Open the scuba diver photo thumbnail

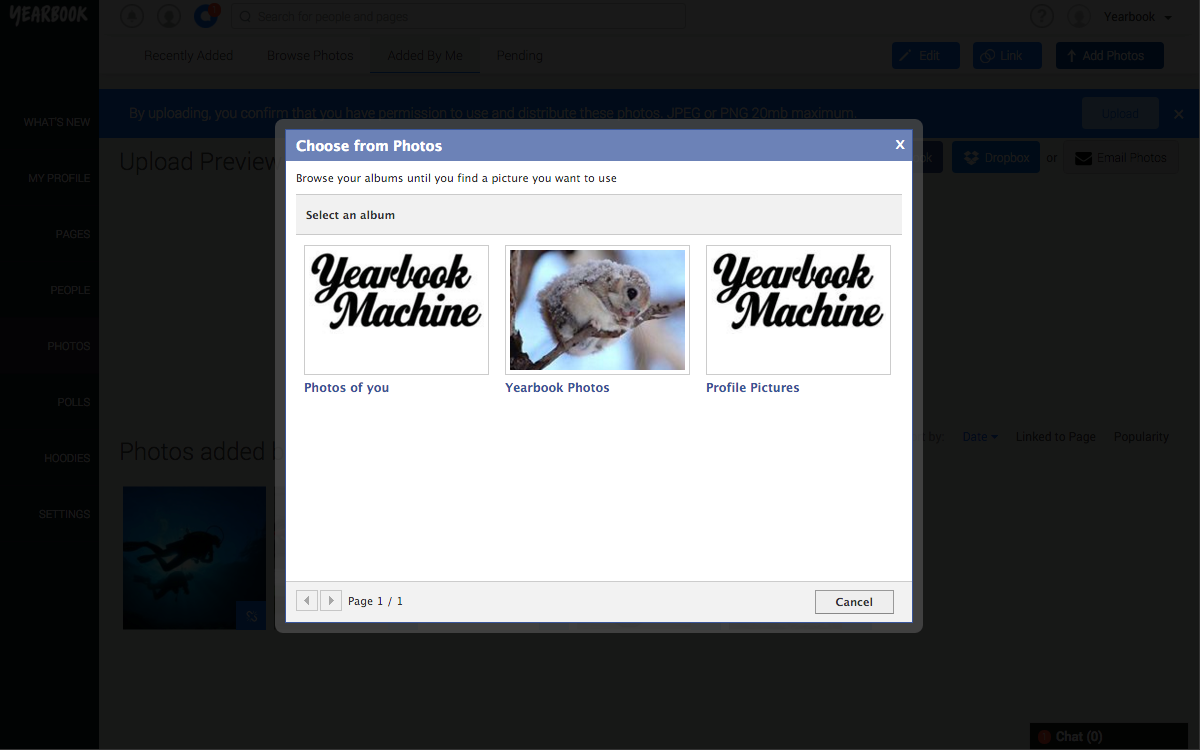tap(195, 558)
